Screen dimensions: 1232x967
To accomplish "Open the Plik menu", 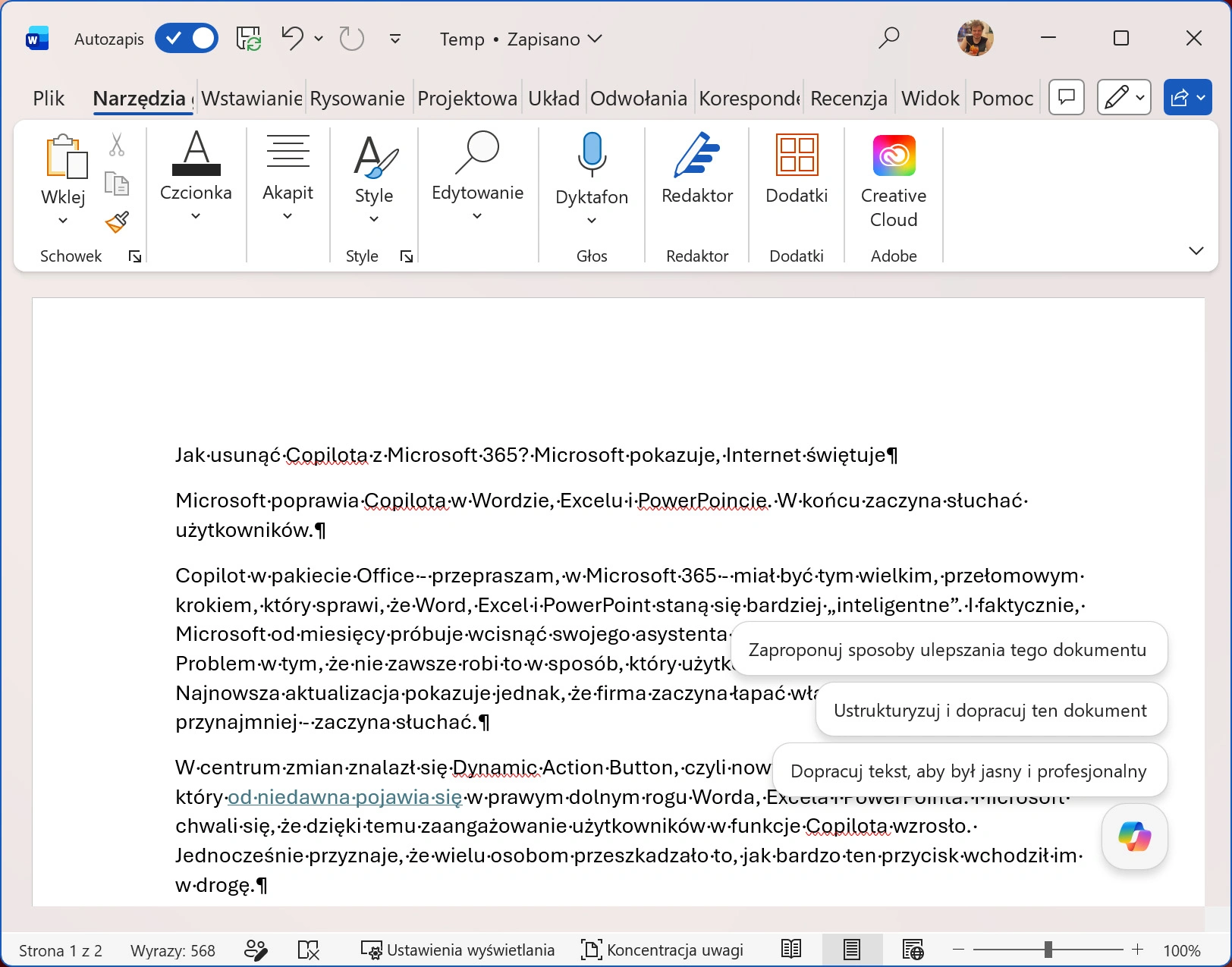I will 49,99.
